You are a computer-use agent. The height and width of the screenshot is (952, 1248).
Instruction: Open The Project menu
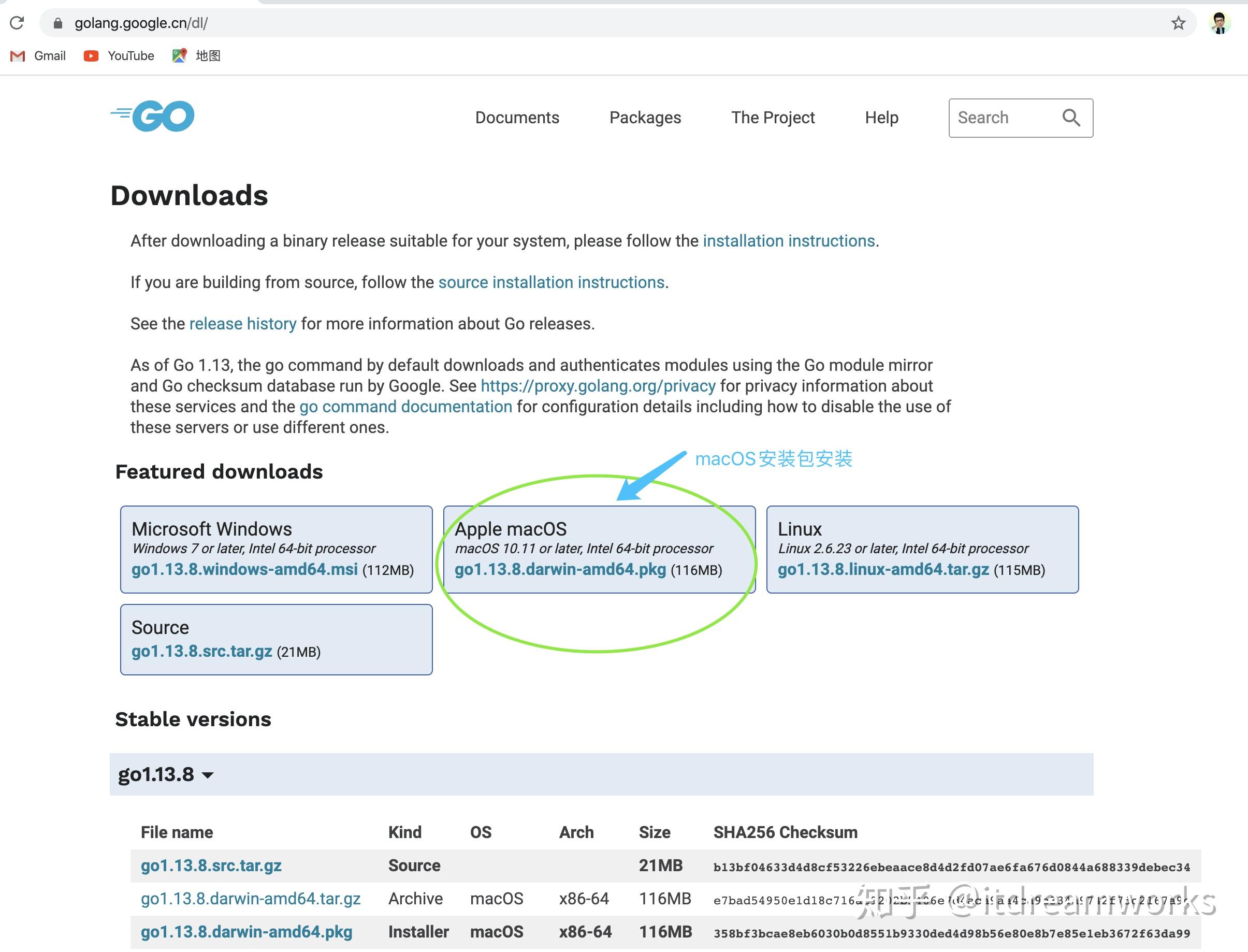coord(772,117)
